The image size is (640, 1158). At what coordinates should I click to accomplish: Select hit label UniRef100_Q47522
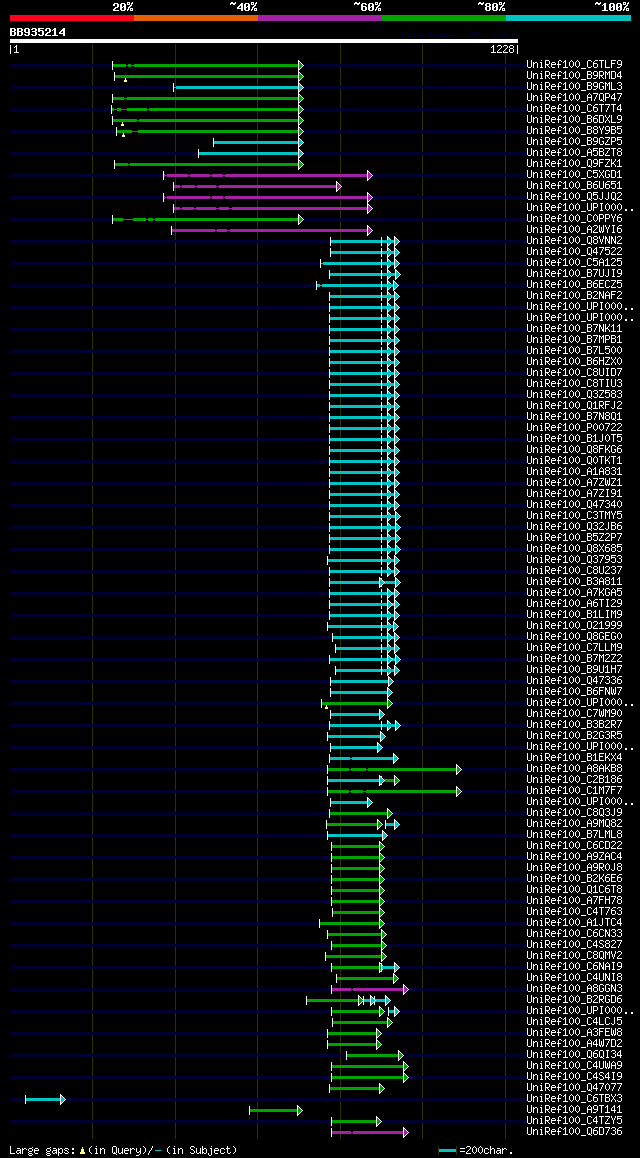click(x=574, y=251)
